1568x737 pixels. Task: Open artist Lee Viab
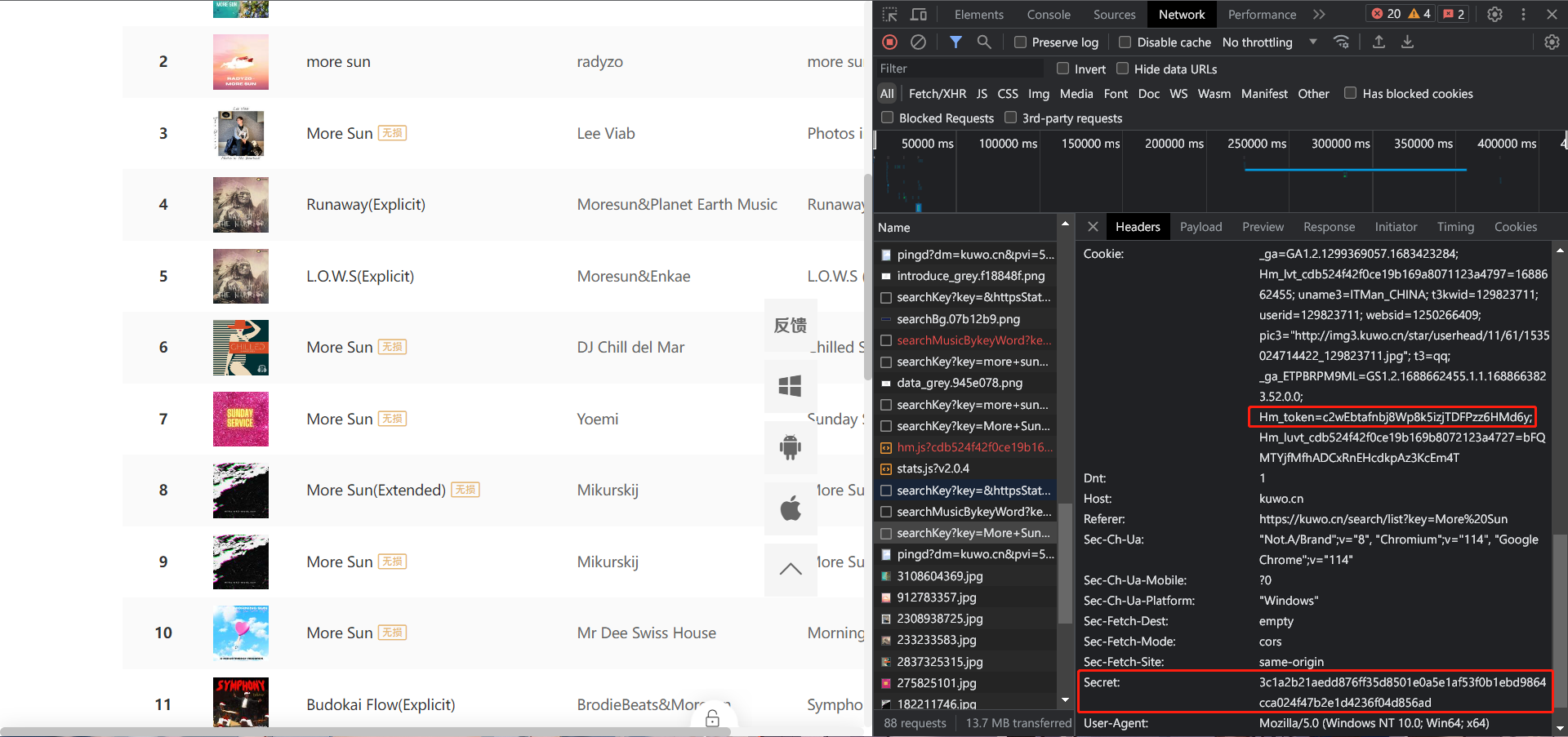tap(606, 134)
